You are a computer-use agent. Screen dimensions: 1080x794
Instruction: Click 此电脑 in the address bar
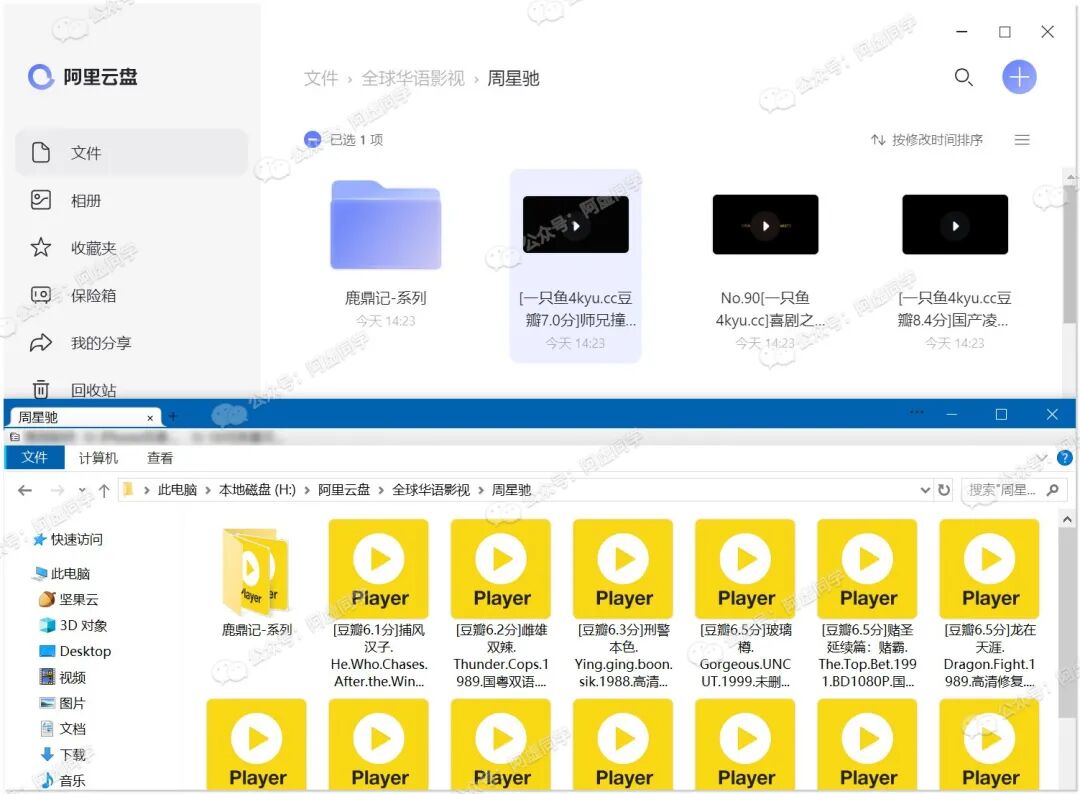(177, 490)
